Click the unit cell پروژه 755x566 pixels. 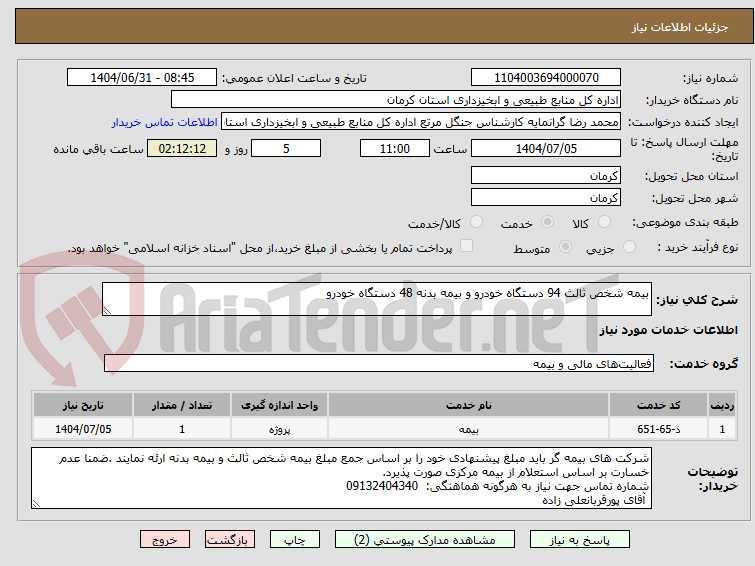(x=279, y=429)
